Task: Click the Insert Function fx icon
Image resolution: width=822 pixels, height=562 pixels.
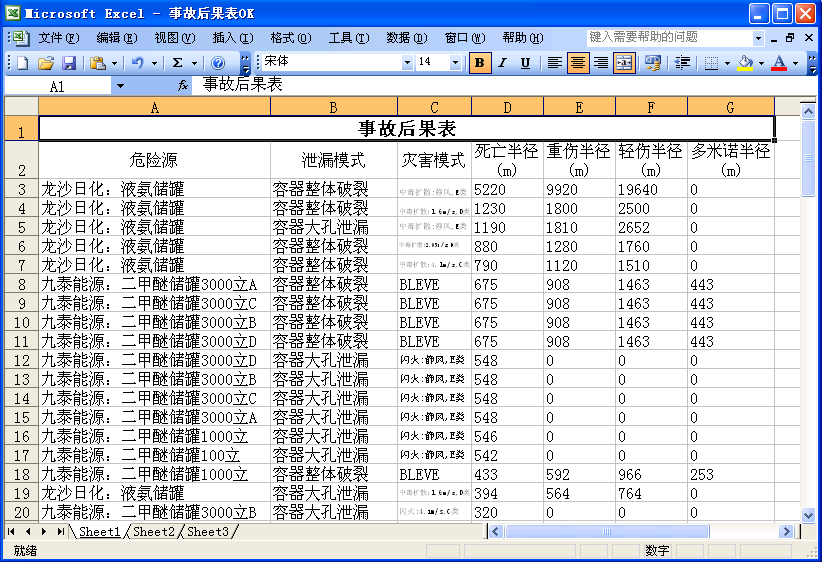Action: [183, 86]
